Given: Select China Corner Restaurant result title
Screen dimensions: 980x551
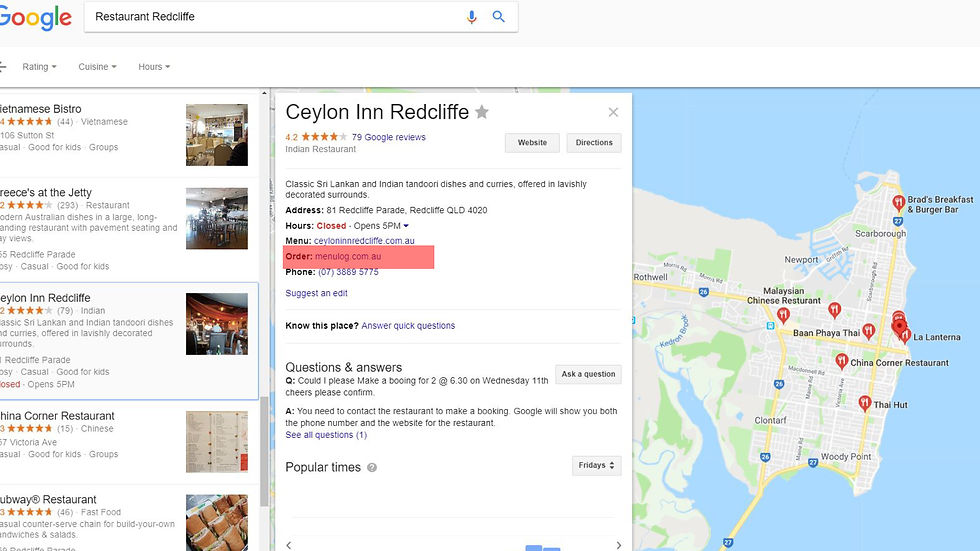Looking at the screenshot, I should [57, 416].
